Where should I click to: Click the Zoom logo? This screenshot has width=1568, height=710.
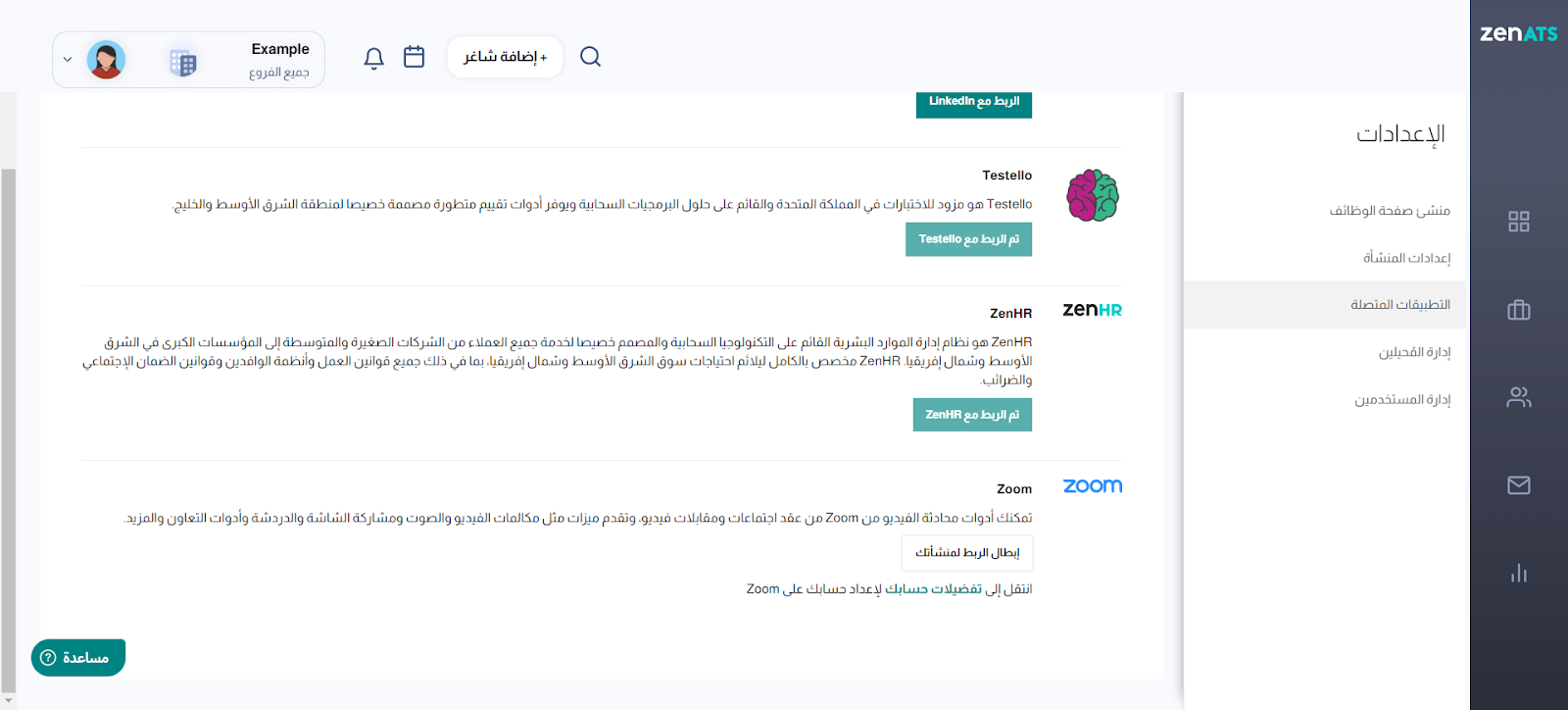click(1093, 486)
